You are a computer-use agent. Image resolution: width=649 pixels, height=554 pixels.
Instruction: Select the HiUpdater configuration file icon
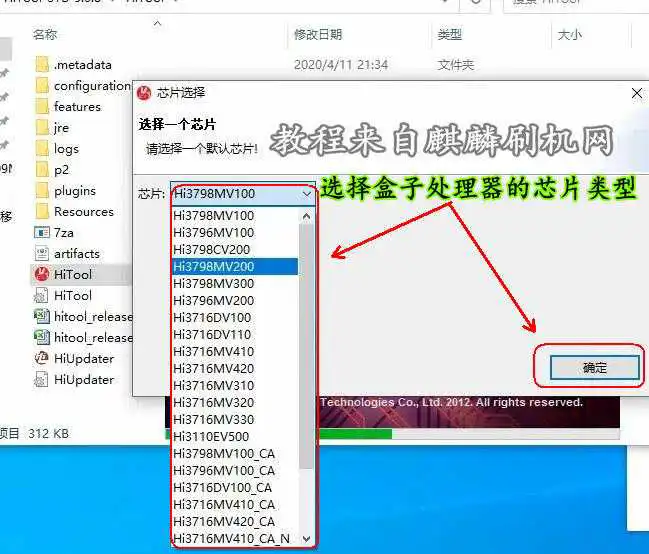point(41,379)
